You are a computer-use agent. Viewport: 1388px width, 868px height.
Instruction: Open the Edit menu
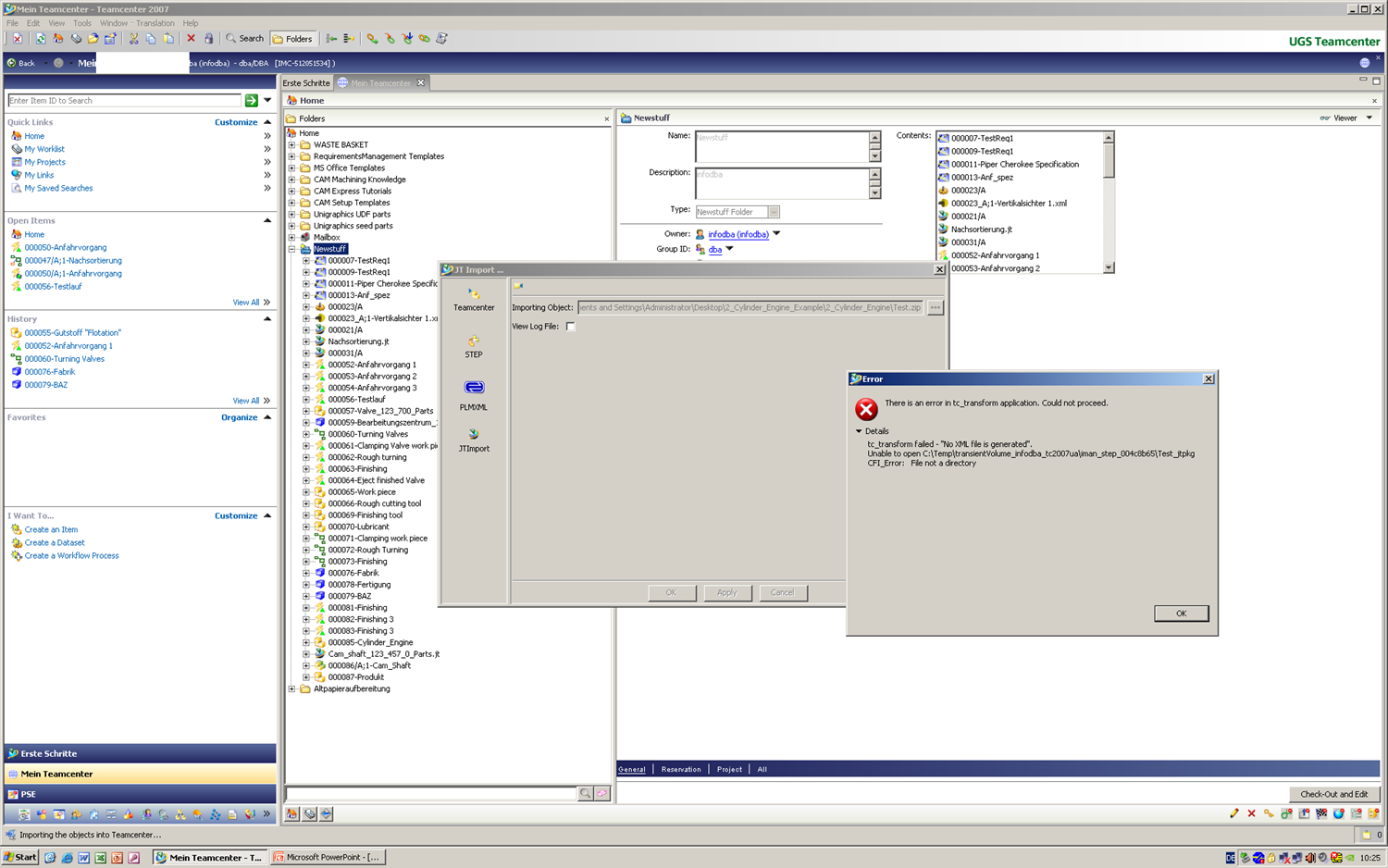pyautogui.click(x=33, y=23)
